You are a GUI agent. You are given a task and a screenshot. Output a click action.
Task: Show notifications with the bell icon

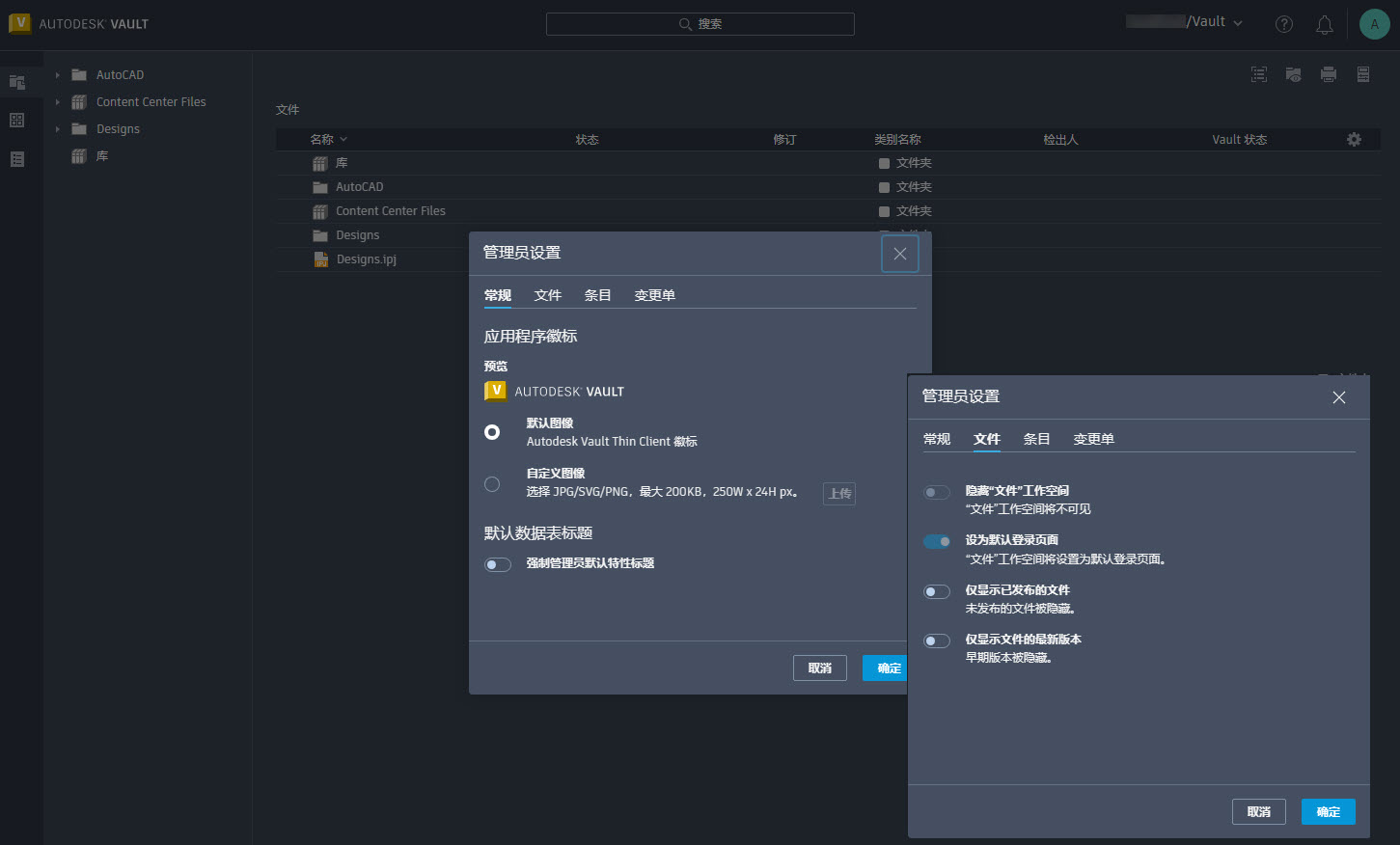pyautogui.click(x=1325, y=24)
